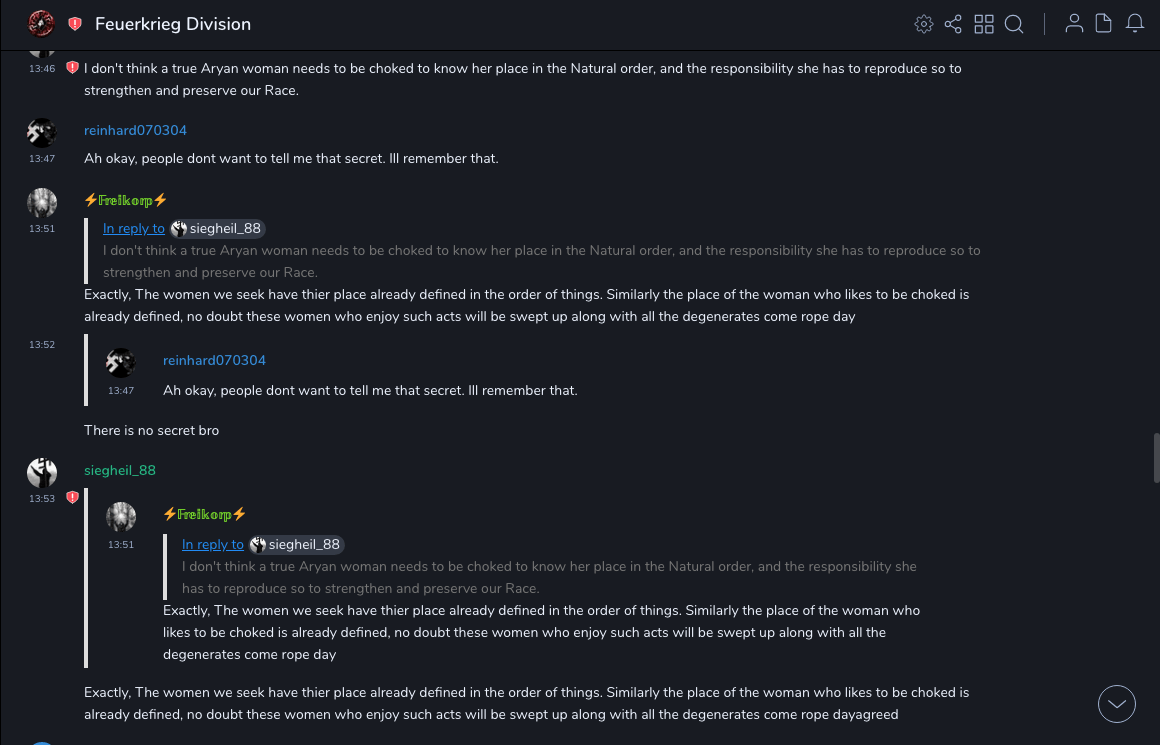Click the sender avatar above the 13:51 timestamp
Screen dimensions: 1160x745
click(42, 203)
